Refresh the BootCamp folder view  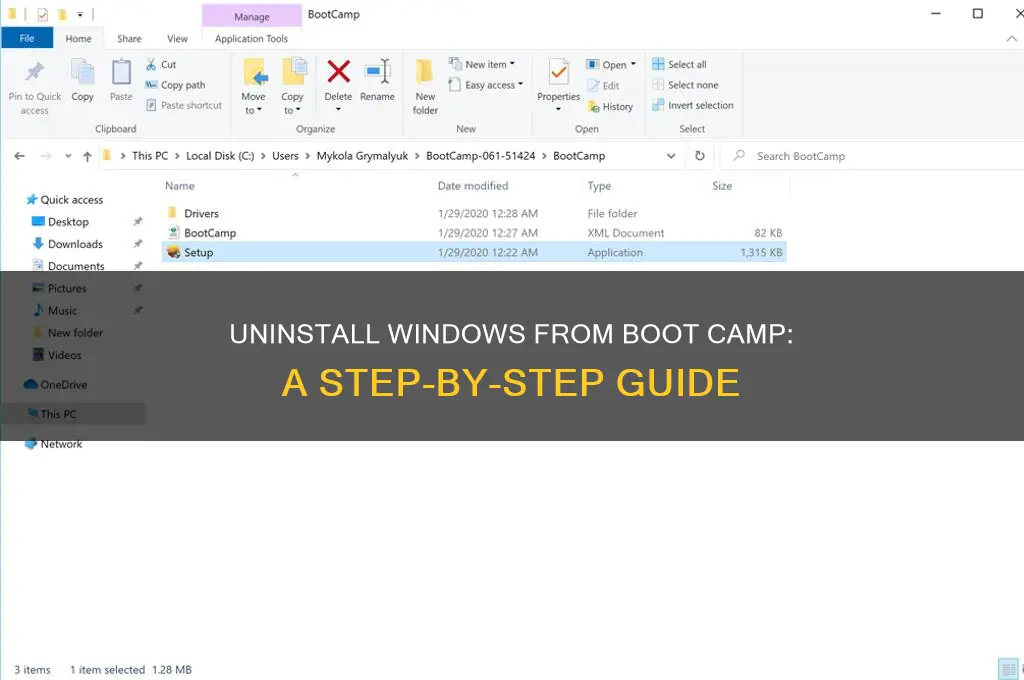click(x=699, y=156)
